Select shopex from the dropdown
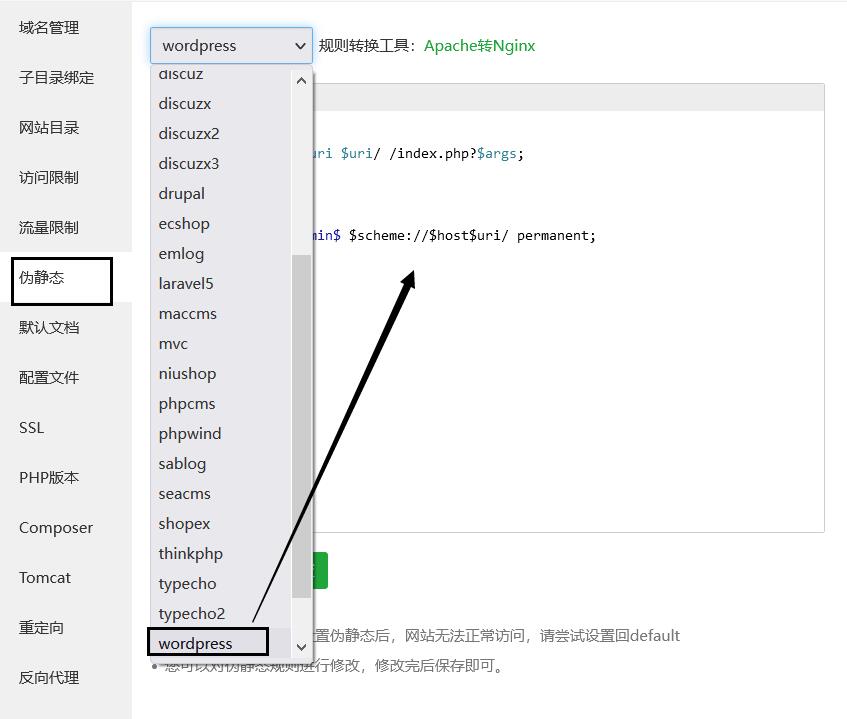847x719 pixels. click(221, 523)
